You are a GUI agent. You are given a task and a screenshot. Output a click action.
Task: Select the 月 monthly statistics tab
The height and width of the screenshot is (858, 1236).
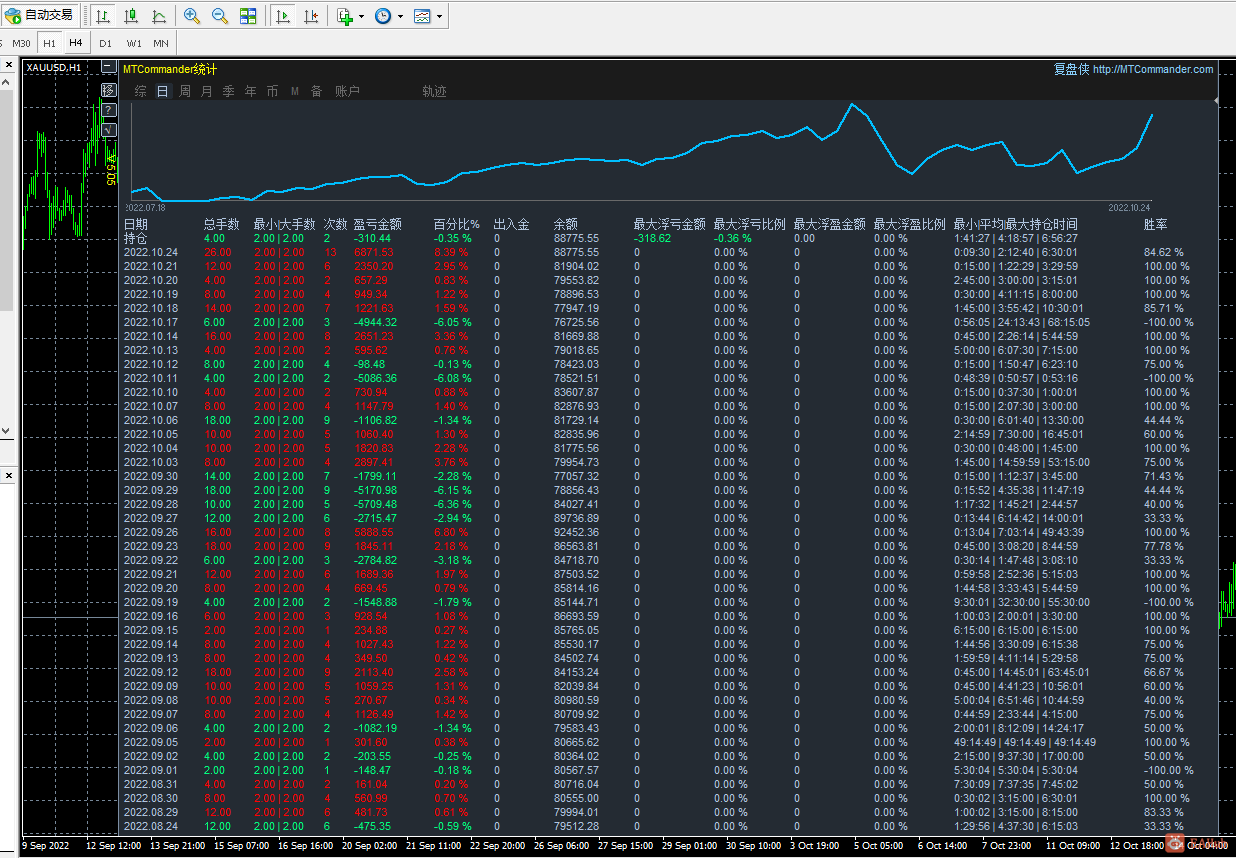pyautogui.click(x=207, y=91)
